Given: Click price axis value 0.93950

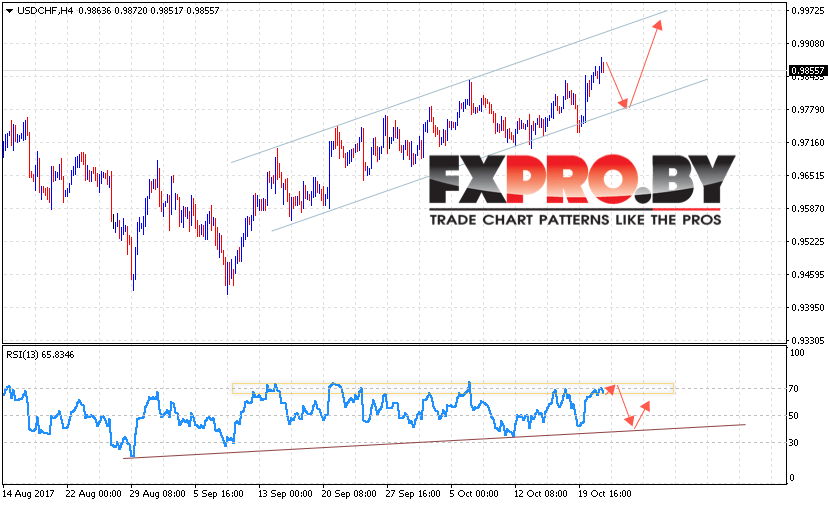Looking at the screenshot, I should pyautogui.click(x=807, y=307).
